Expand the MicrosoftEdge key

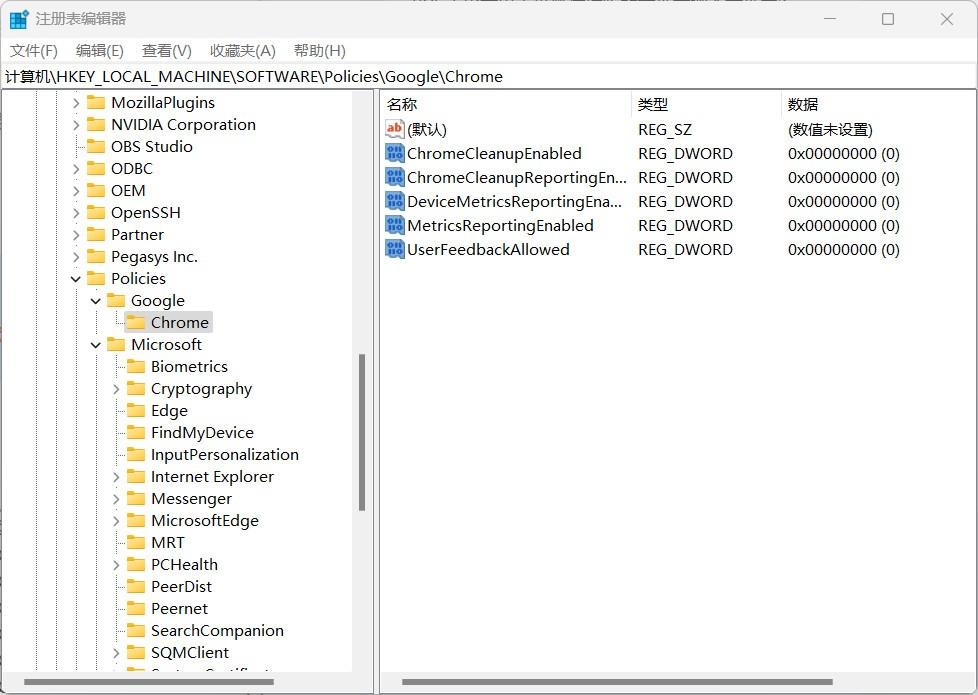[x=116, y=520]
